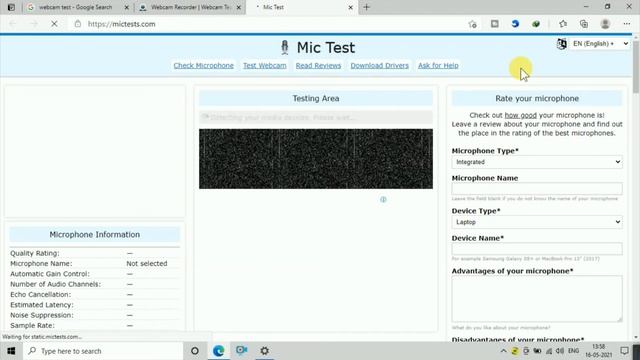Click the 'Sample Rate:' row label
The width and height of the screenshot is (640, 360).
[32, 325]
